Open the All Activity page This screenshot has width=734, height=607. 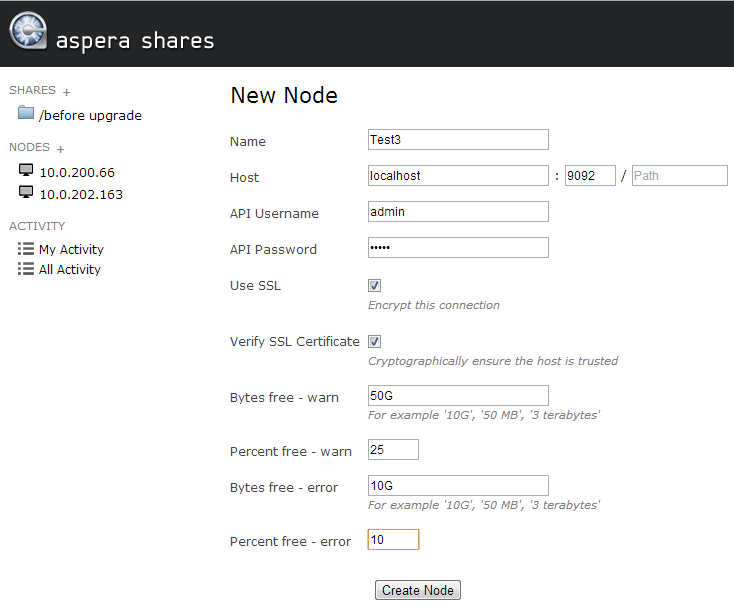(70, 270)
